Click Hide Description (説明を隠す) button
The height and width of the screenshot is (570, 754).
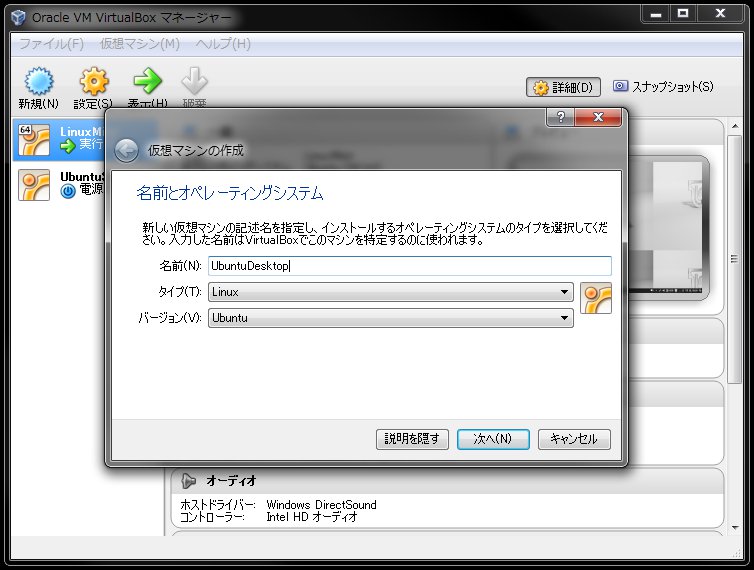click(412, 439)
